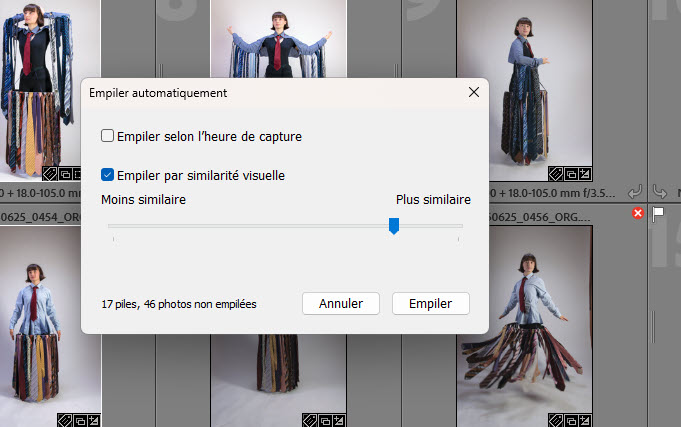Click the red X icon beside 0625_0456_ORG

pos(638,213)
